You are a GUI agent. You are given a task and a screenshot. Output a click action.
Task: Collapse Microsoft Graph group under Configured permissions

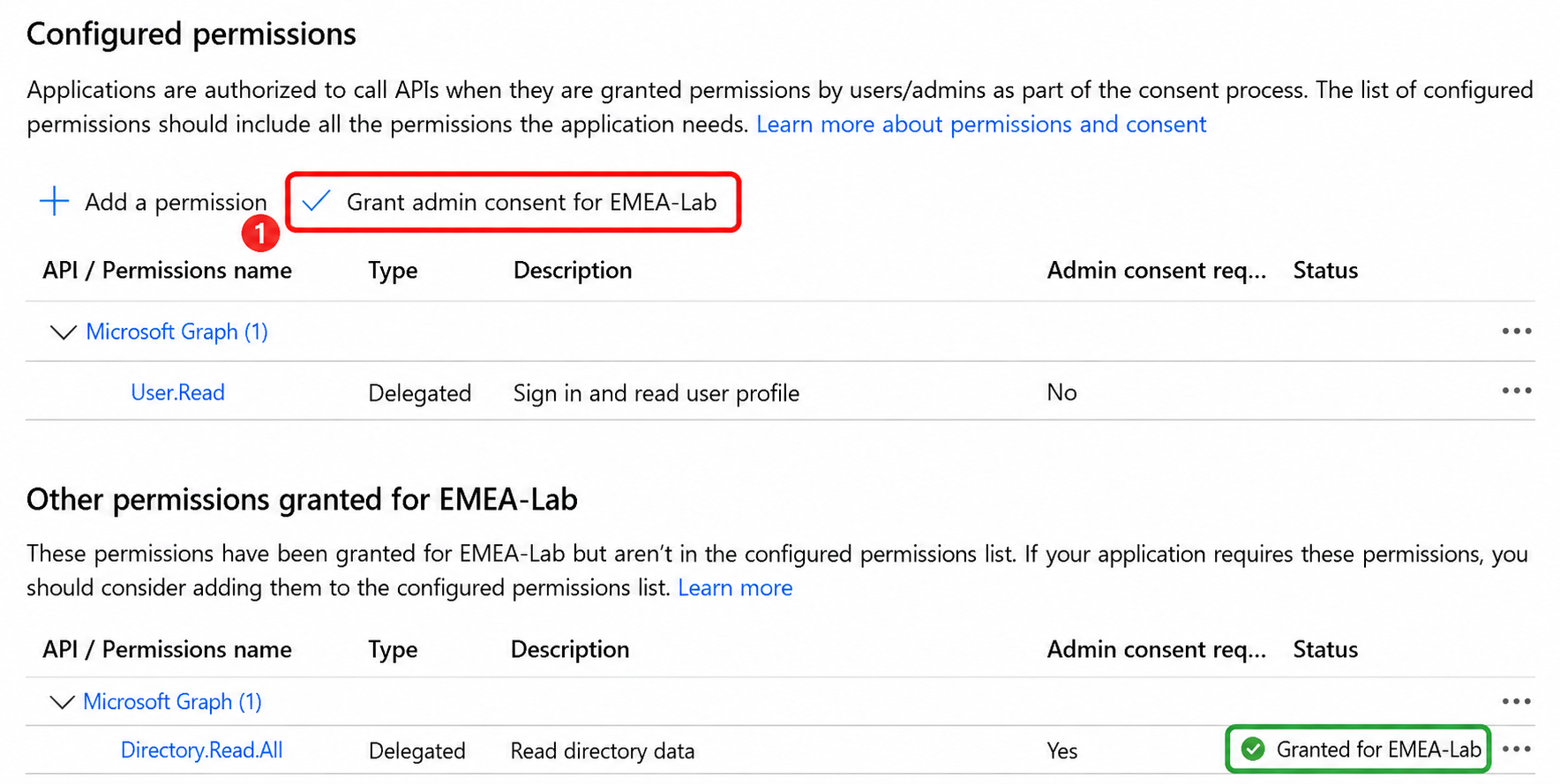click(x=63, y=332)
